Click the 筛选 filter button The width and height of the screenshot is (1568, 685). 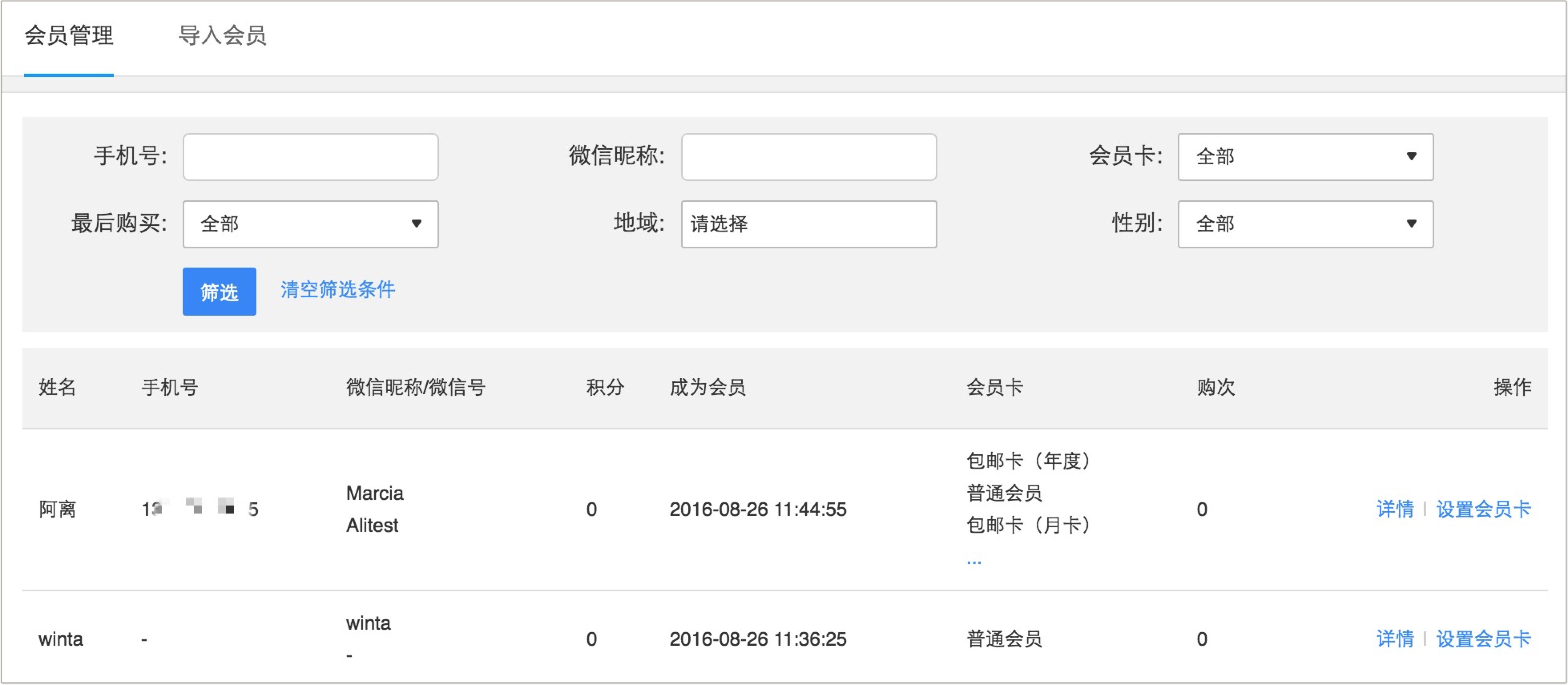pyautogui.click(x=219, y=292)
